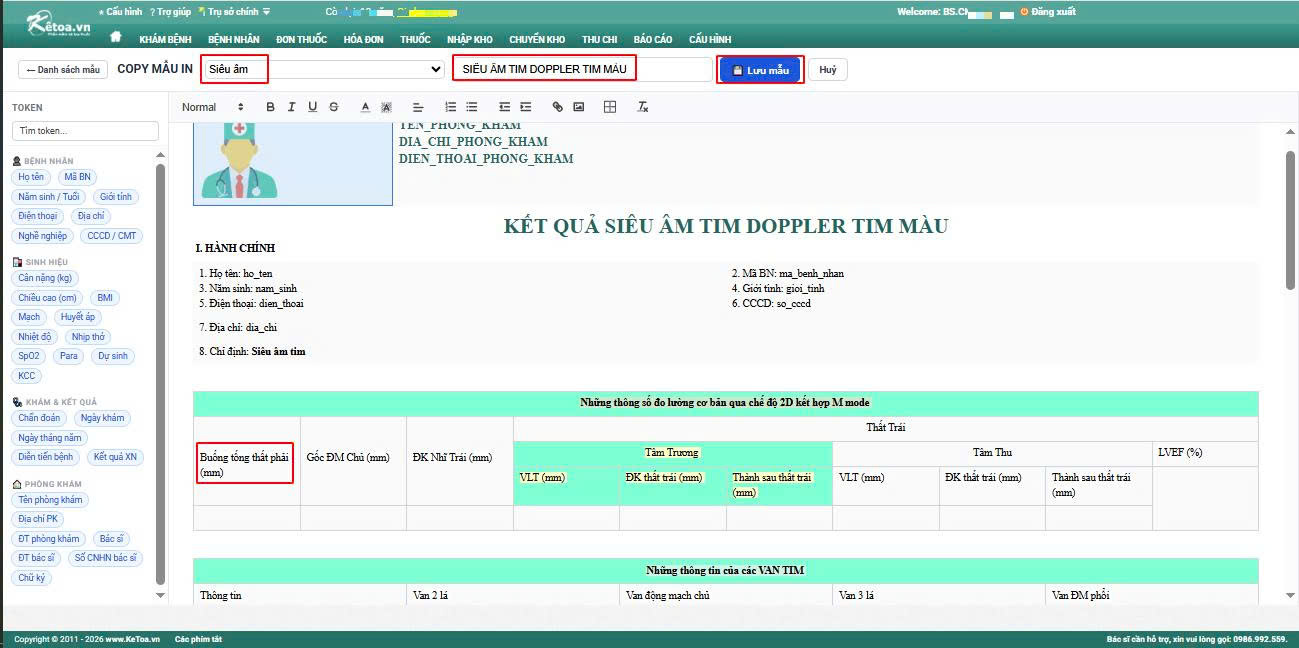Insert the Giới tính token
The height and width of the screenshot is (648, 1299).
[116, 197]
